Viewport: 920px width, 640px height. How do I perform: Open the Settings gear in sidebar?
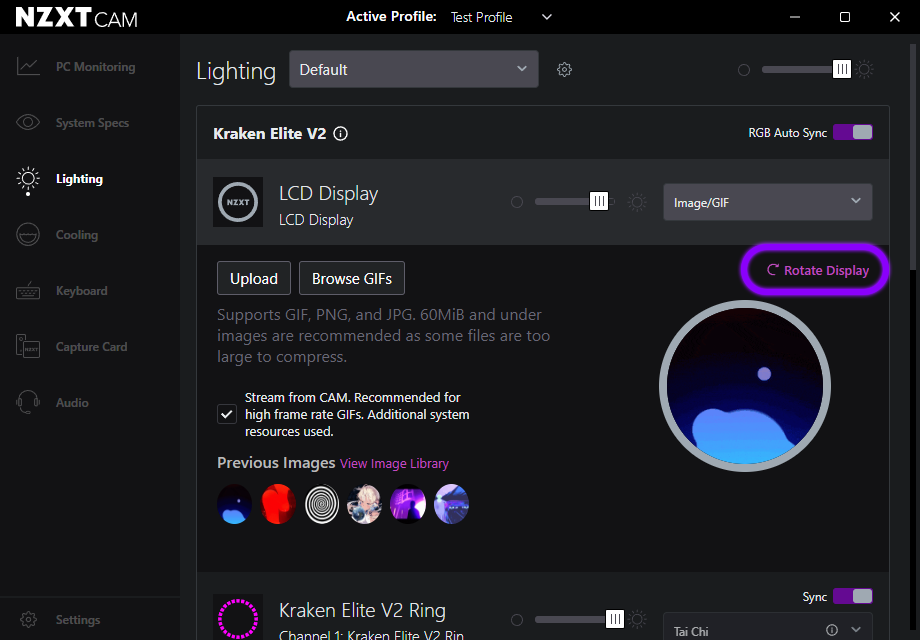pos(29,619)
